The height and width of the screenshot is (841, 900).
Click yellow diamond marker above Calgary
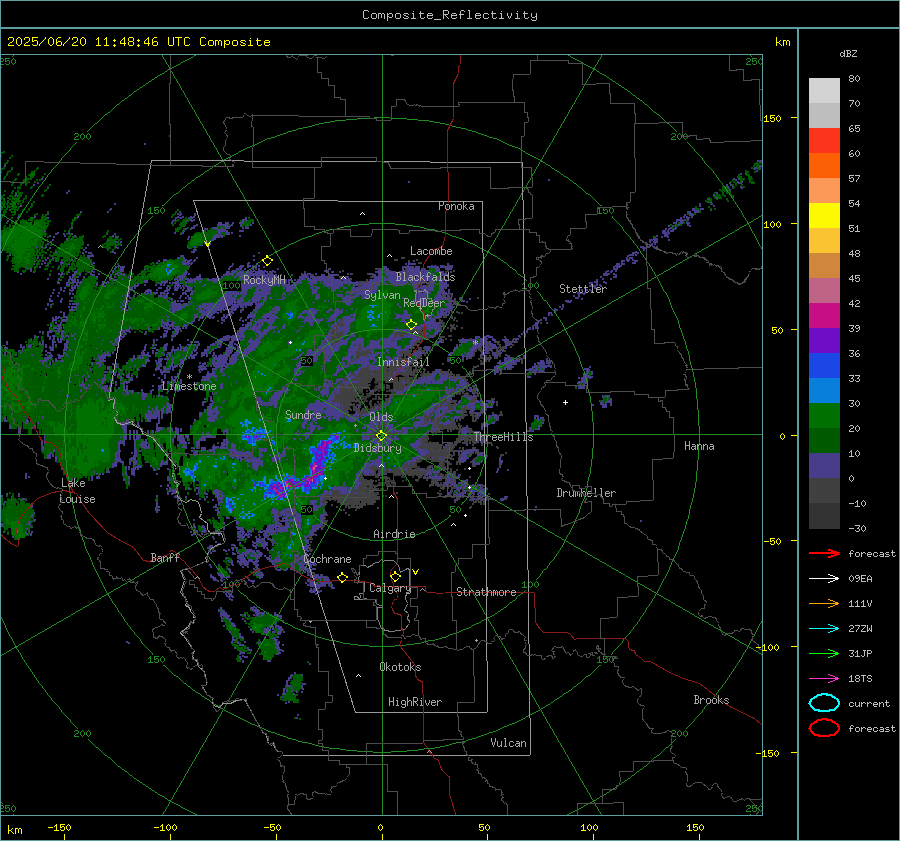pyautogui.click(x=395, y=576)
